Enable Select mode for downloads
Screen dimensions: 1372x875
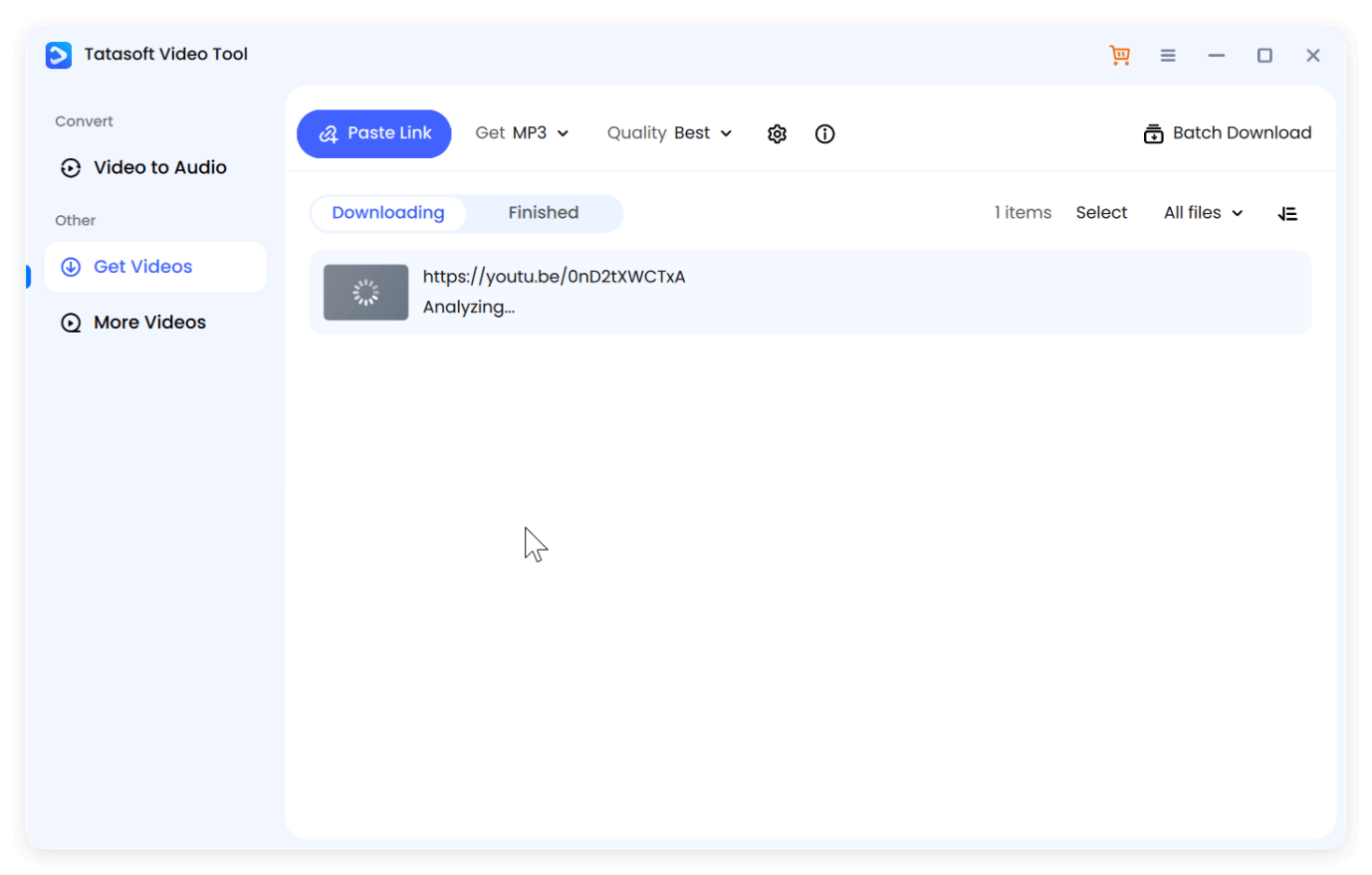pyautogui.click(x=1101, y=212)
